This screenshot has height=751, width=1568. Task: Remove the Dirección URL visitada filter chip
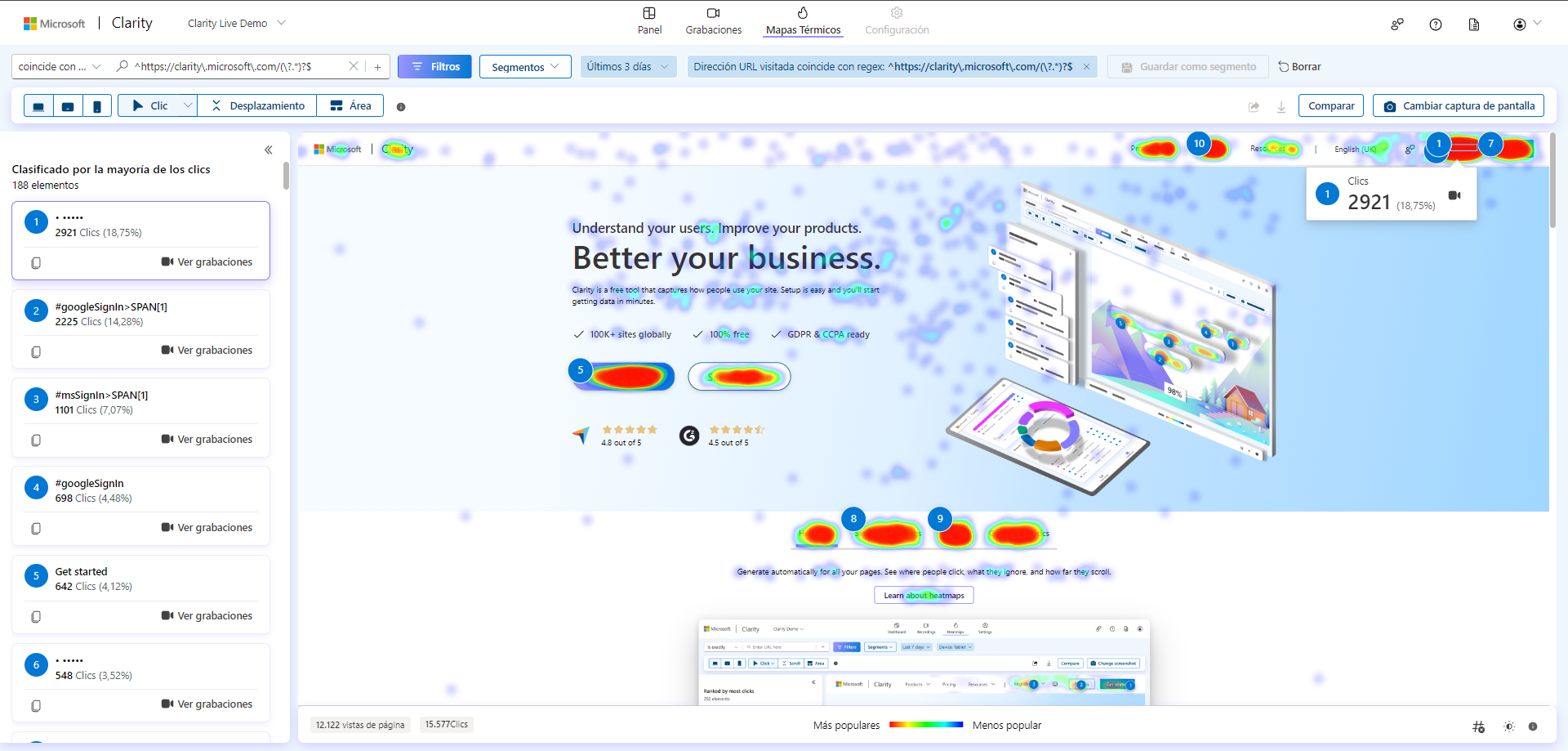coord(1086,67)
